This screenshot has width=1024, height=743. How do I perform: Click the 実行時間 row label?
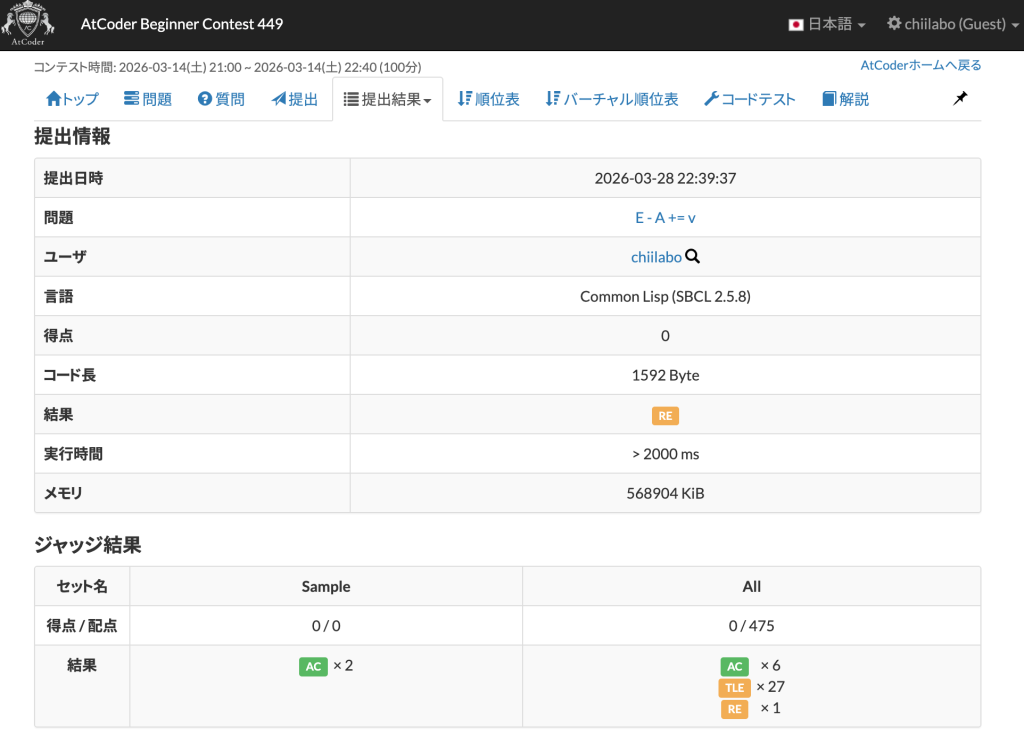tap(73, 454)
